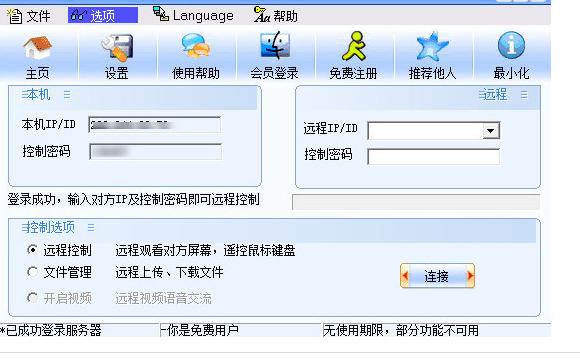The width and height of the screenshot is (580, 363).
Task: Open the 文件 menu
Action: (29, 16)
